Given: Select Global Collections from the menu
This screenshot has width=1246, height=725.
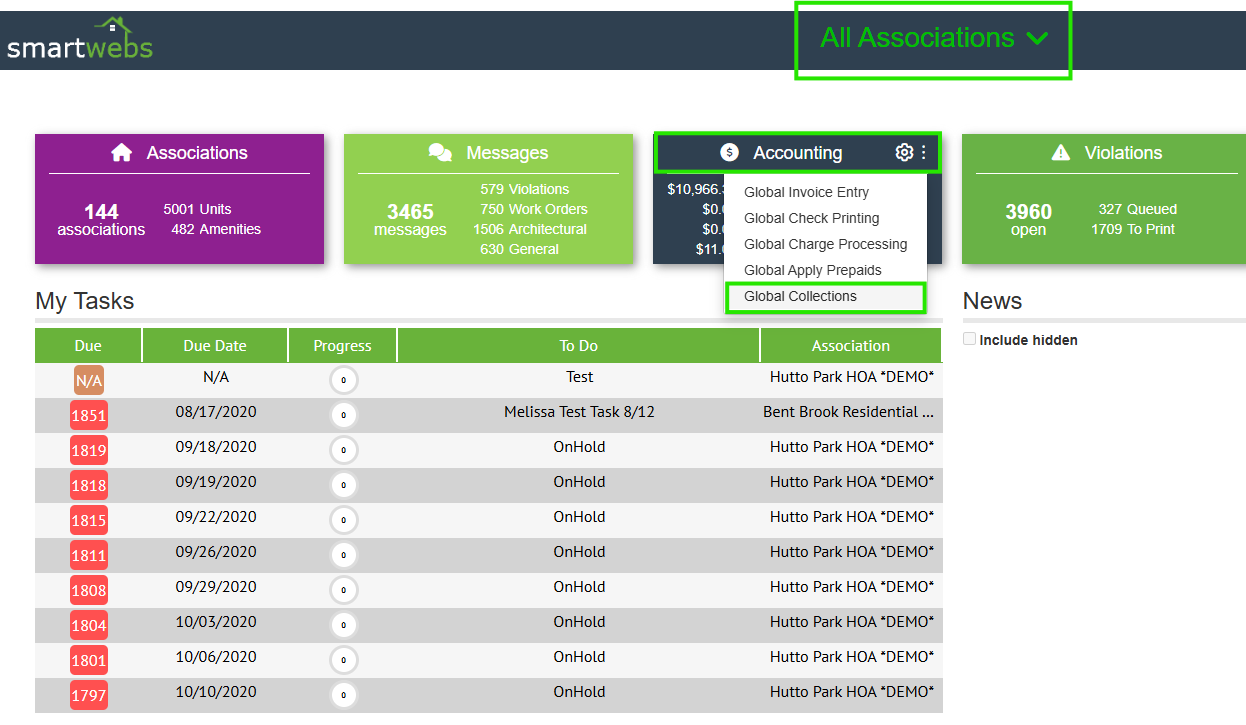Looking at the screenshot, I should 800,297.
